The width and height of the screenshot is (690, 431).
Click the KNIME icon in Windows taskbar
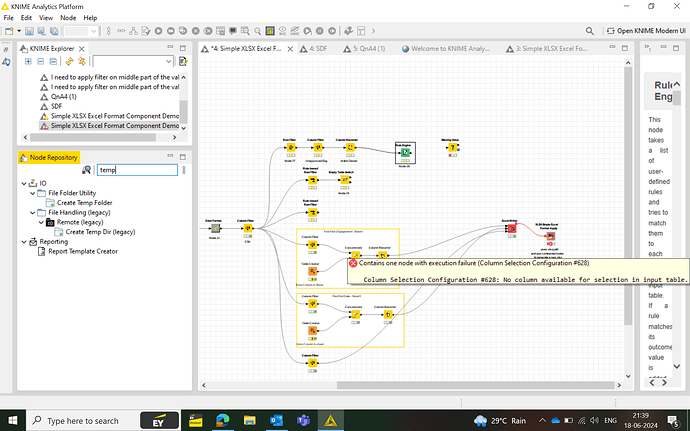330,421
